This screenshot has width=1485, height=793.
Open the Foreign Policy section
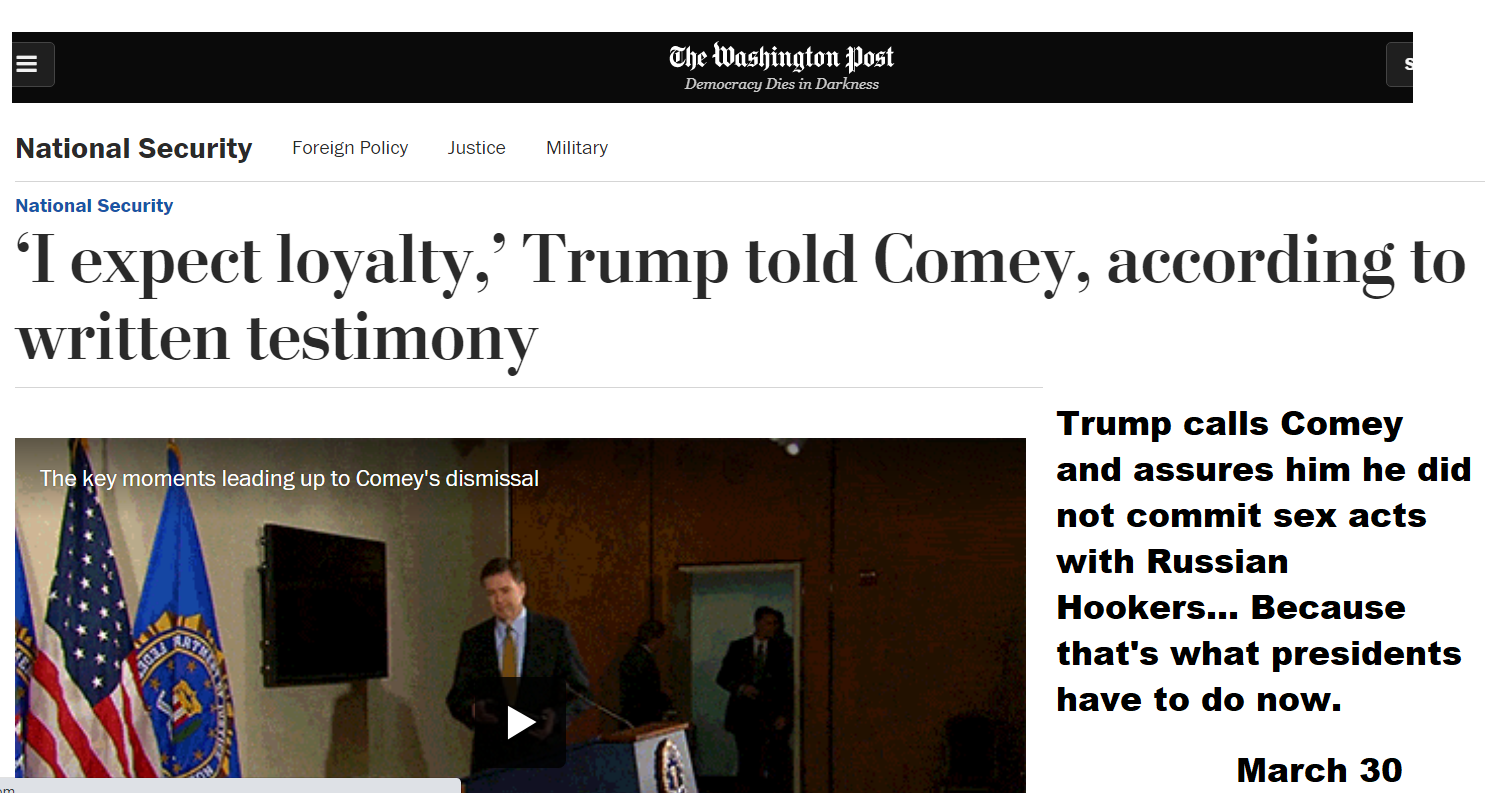pos(350,148)
